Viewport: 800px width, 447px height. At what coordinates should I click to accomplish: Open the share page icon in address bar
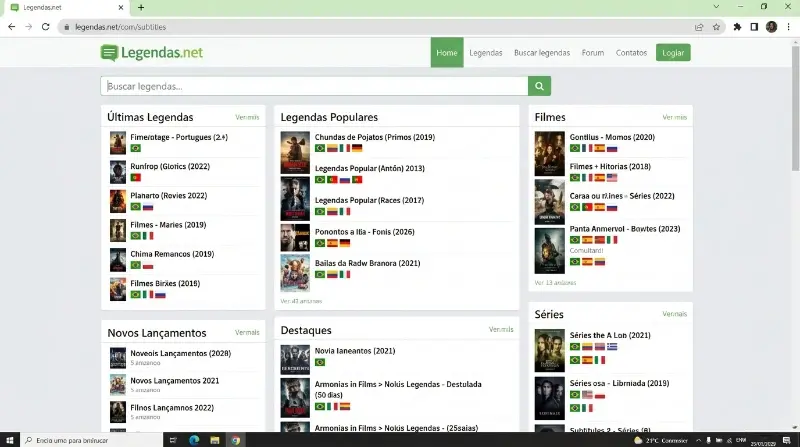click(x=699, y=27)
